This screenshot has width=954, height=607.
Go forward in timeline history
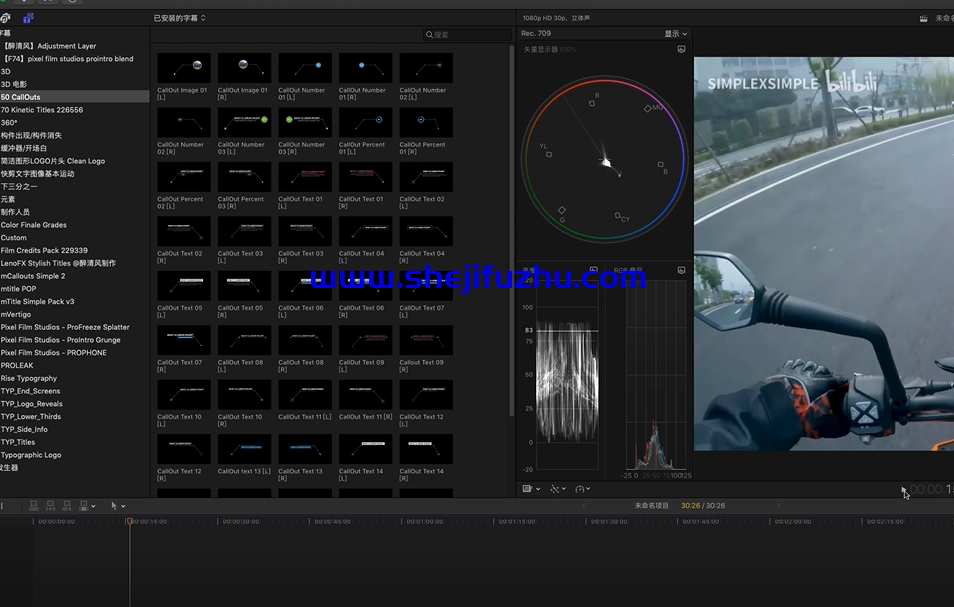[778, 505]
